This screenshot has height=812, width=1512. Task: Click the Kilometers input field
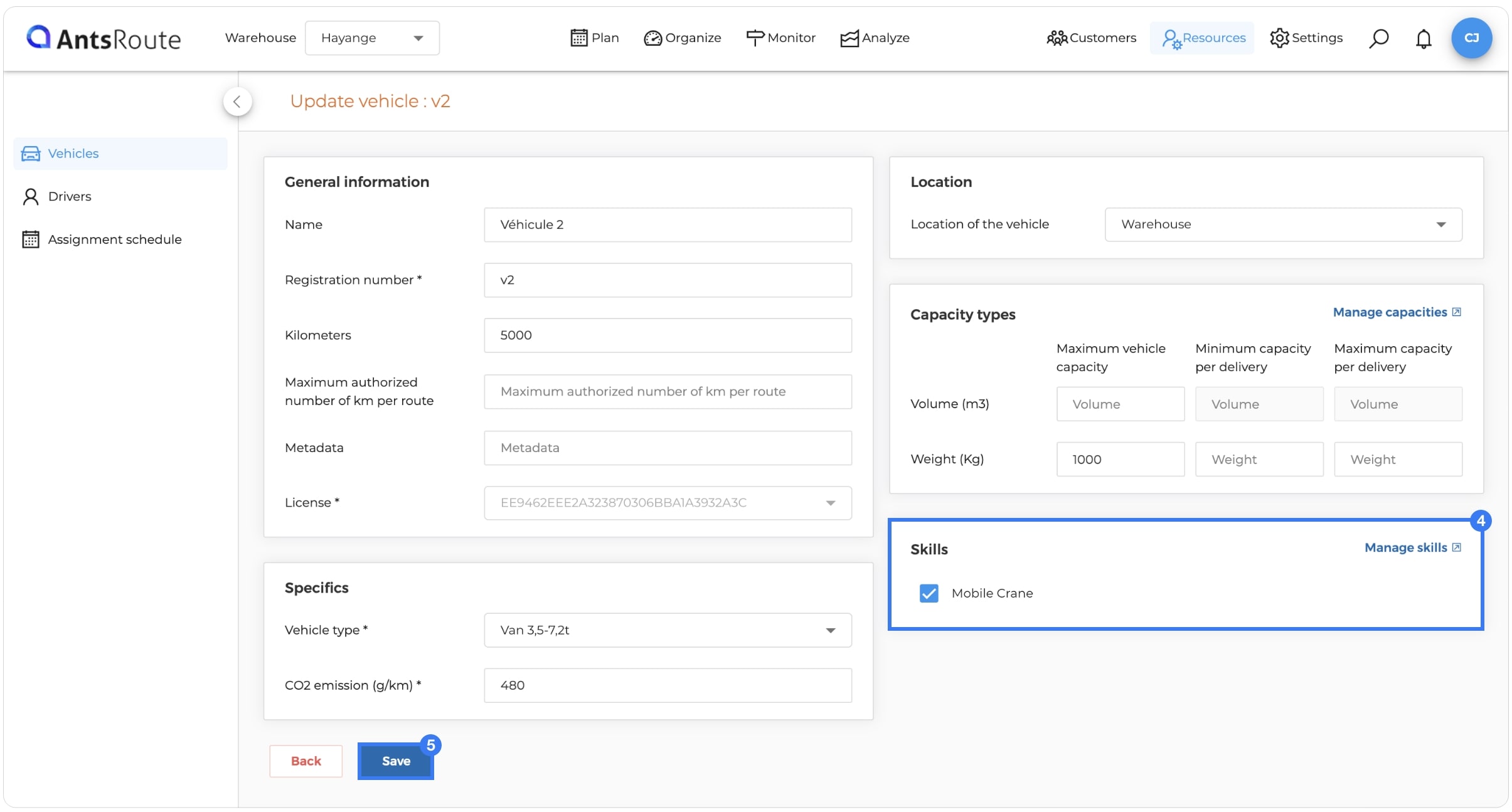point(668,335)
